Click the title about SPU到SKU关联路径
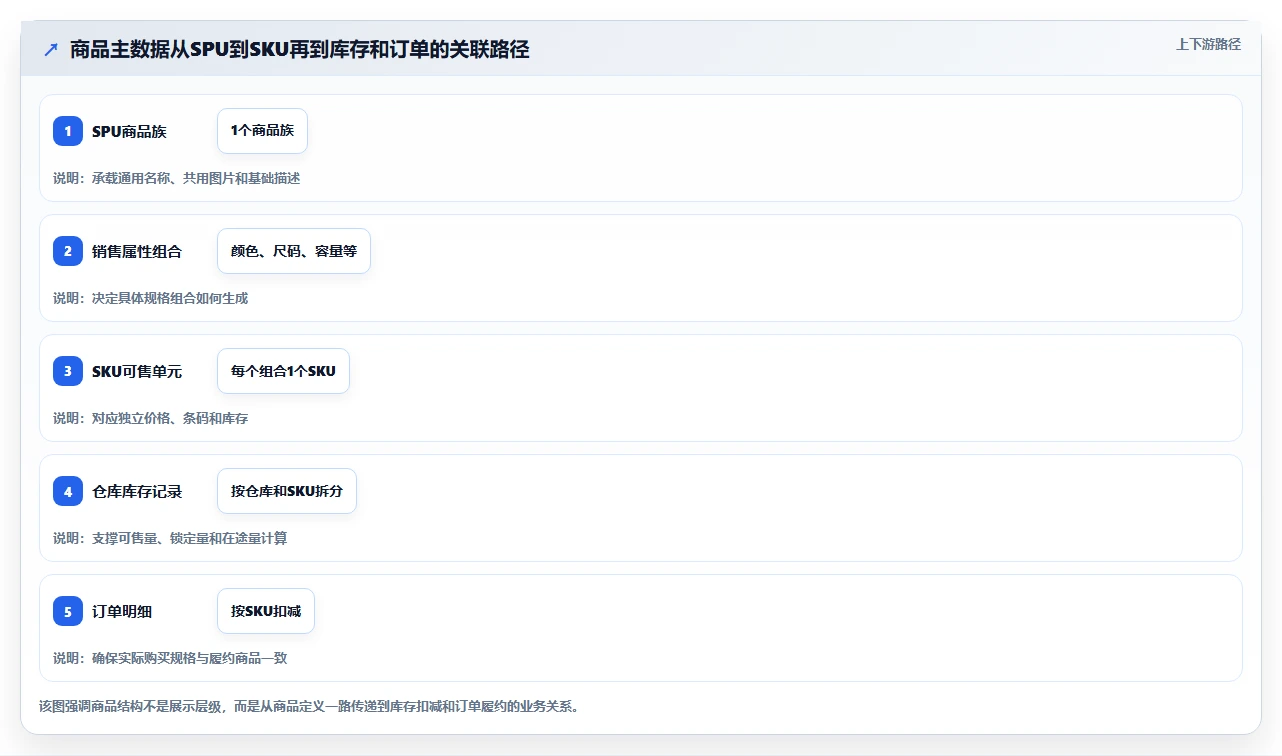The image size is (1282, 756). pos(300,49)
